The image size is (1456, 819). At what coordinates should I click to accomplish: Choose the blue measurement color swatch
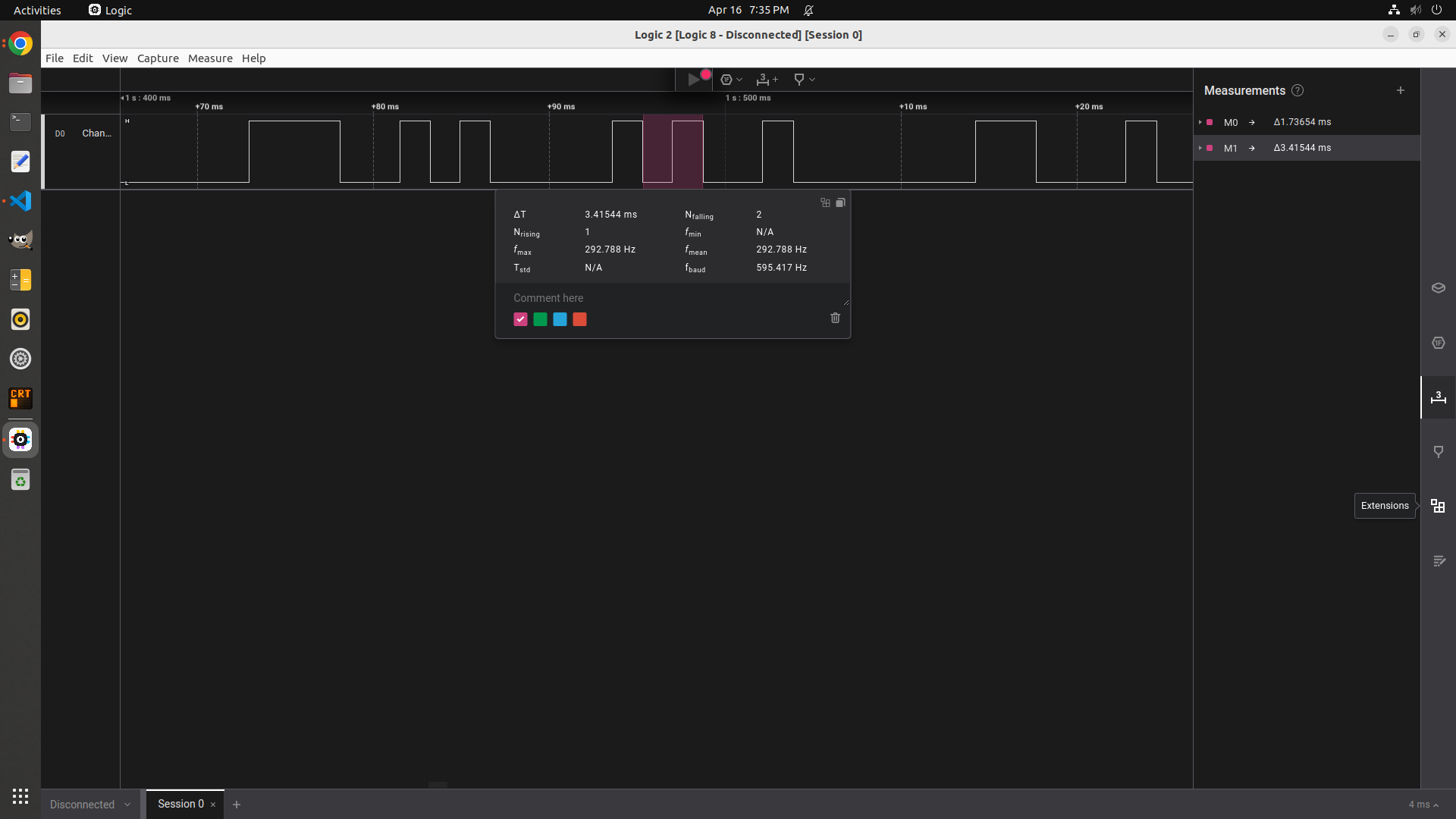tap(560, 319)
